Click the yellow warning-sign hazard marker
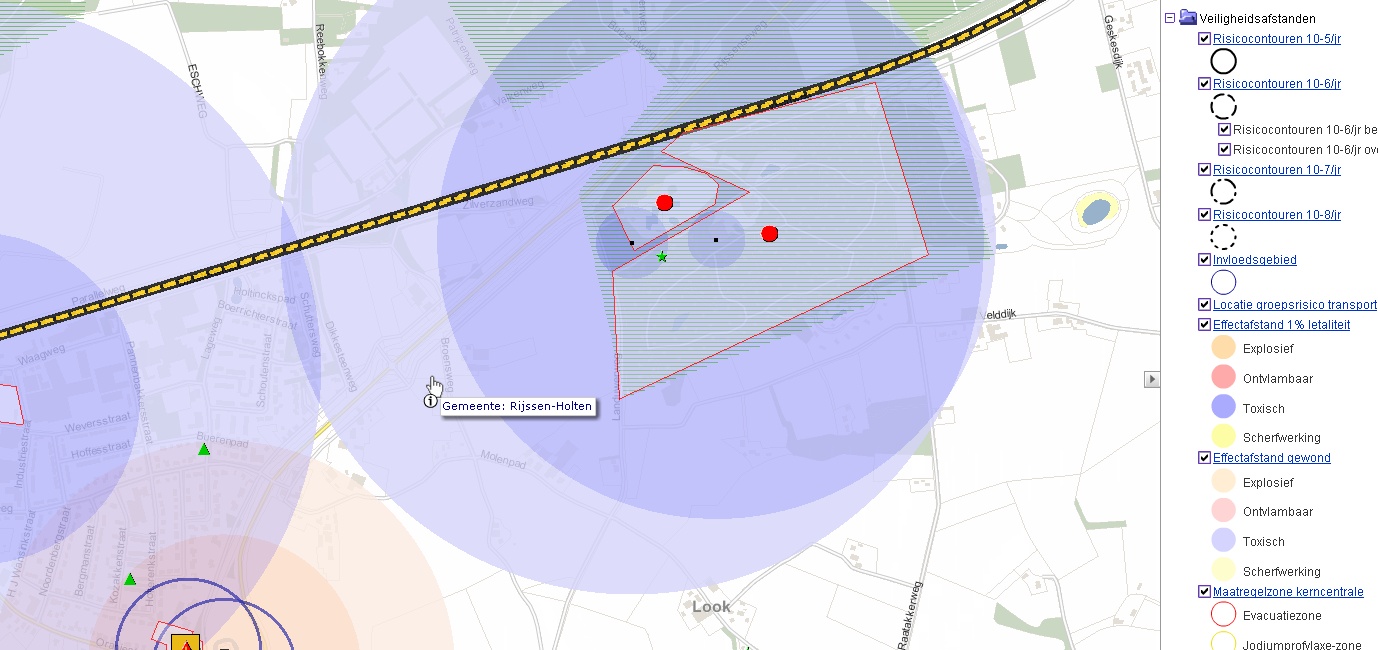1378x650 pixels. tap(186, 643)
